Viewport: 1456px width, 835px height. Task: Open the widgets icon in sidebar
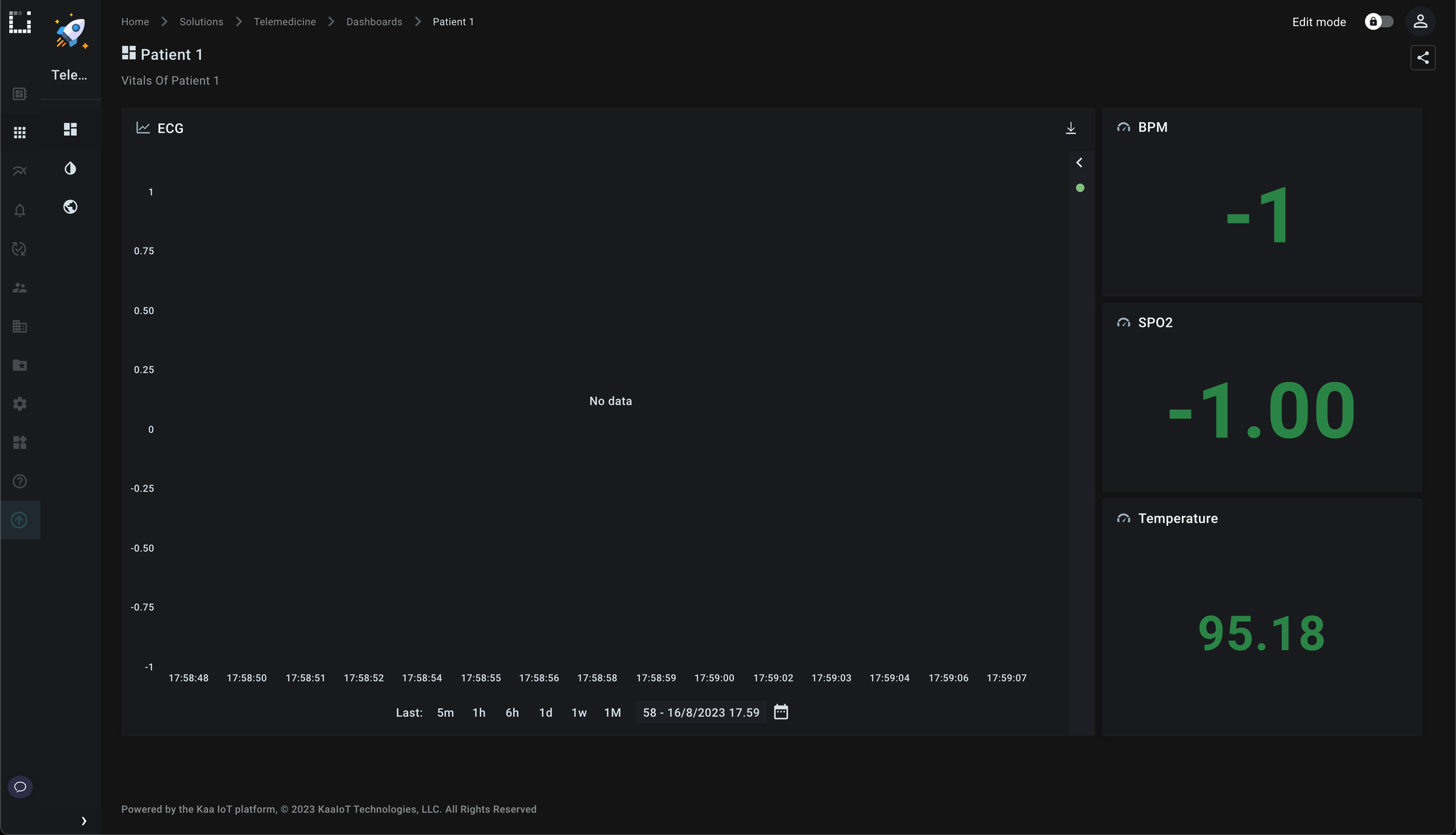click(20, 443)
